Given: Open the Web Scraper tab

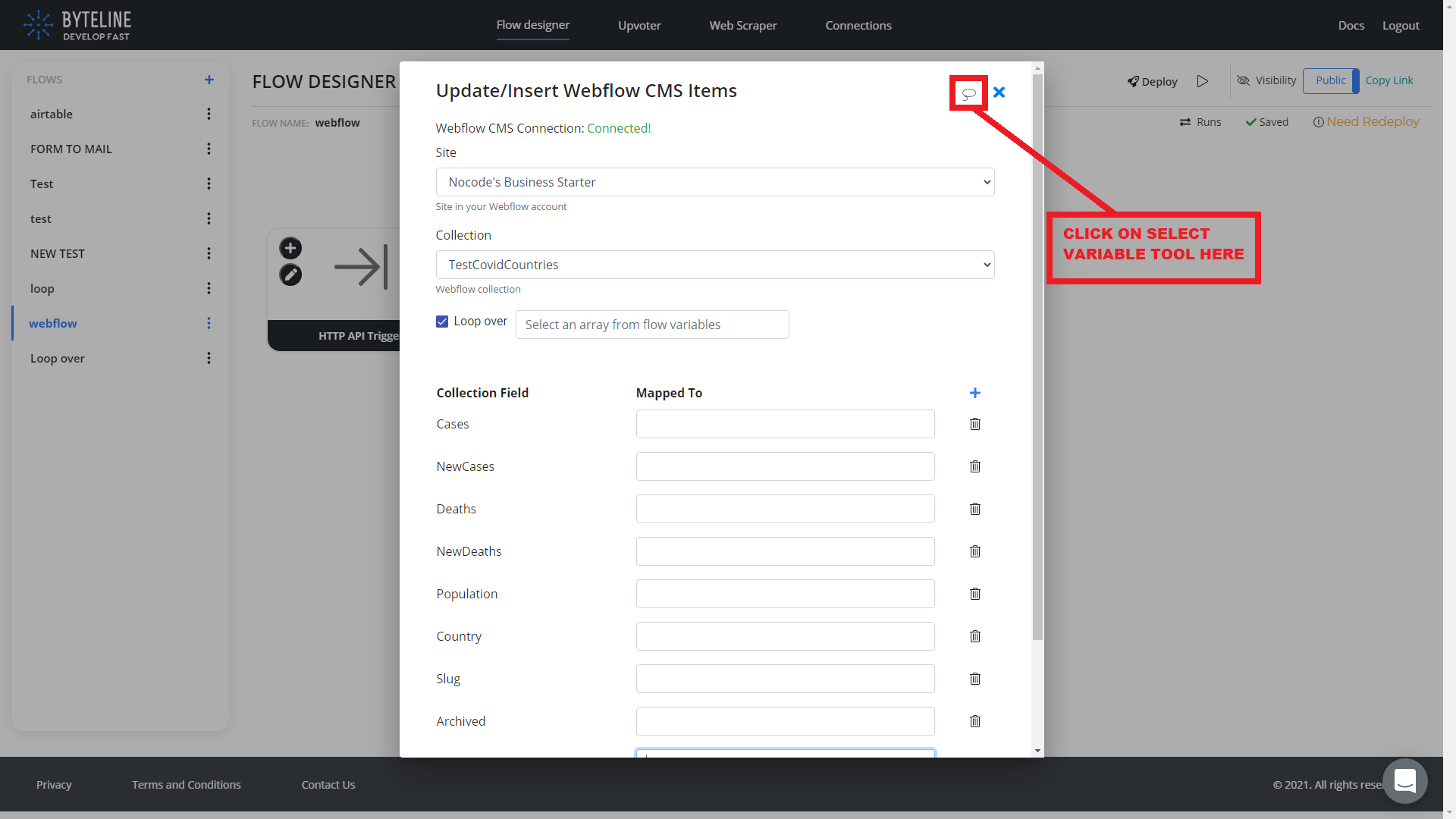Looking at the screenshot, I should [x=743, y=25].
